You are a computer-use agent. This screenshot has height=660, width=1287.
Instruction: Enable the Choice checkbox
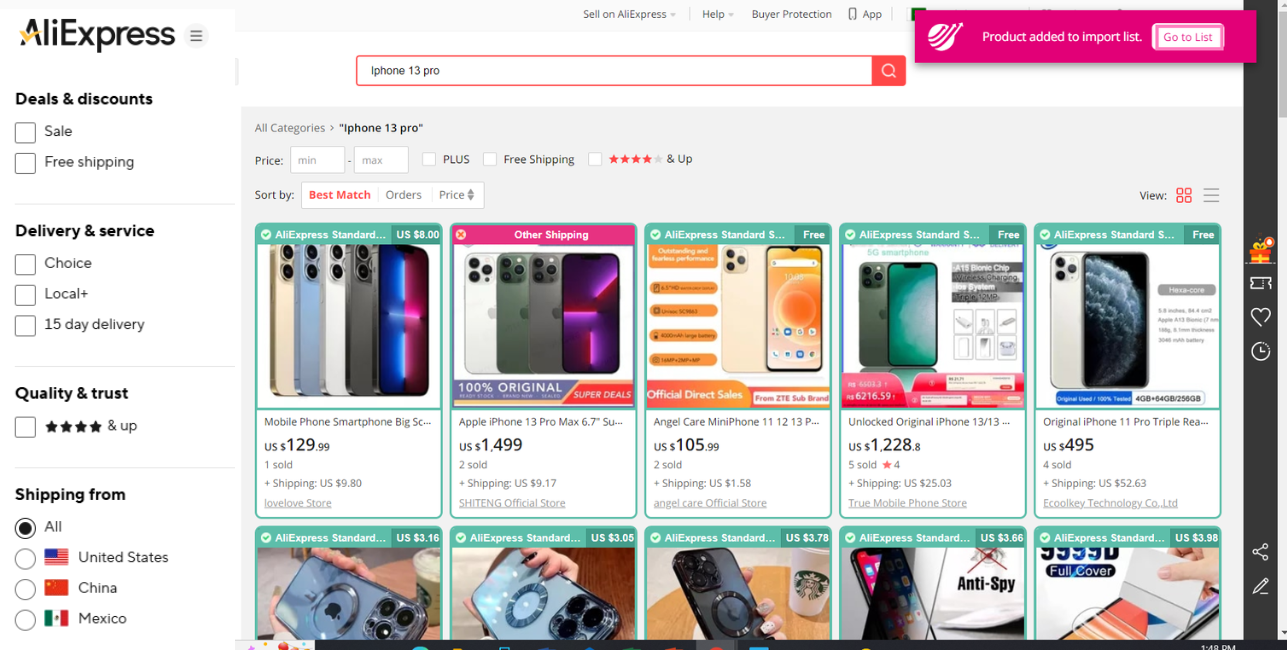26,264
